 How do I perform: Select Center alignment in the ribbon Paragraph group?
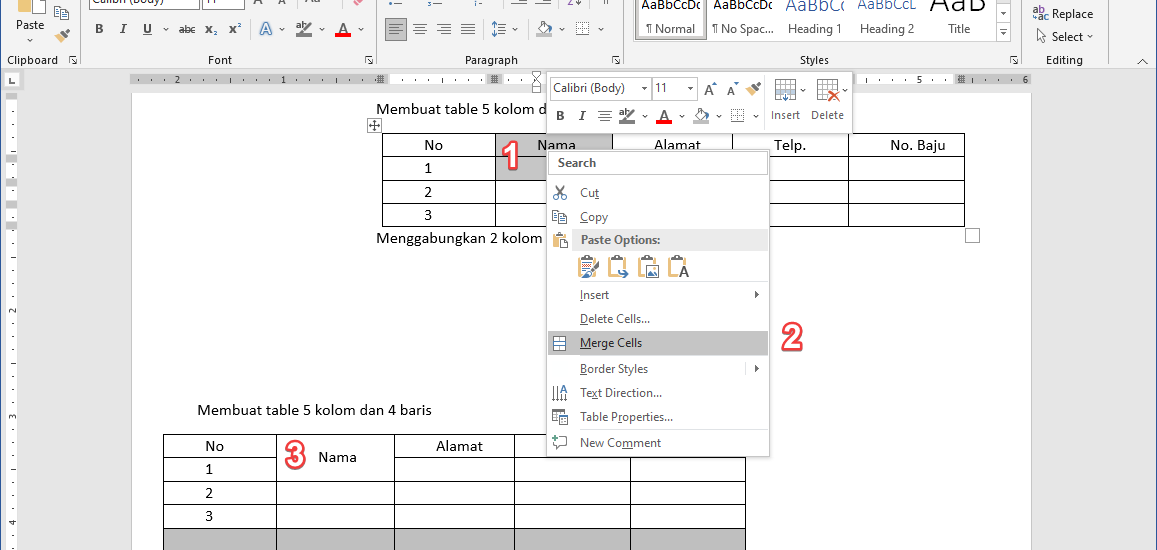click(420, 30)
